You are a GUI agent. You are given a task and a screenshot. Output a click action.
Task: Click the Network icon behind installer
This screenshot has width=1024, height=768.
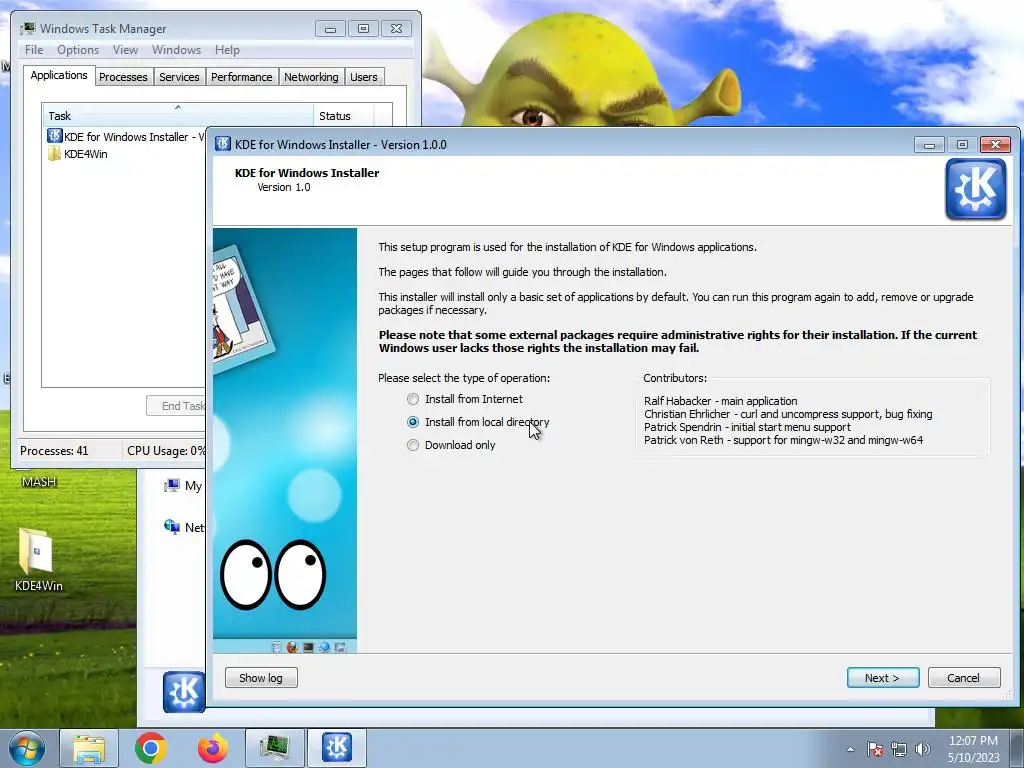172,526
